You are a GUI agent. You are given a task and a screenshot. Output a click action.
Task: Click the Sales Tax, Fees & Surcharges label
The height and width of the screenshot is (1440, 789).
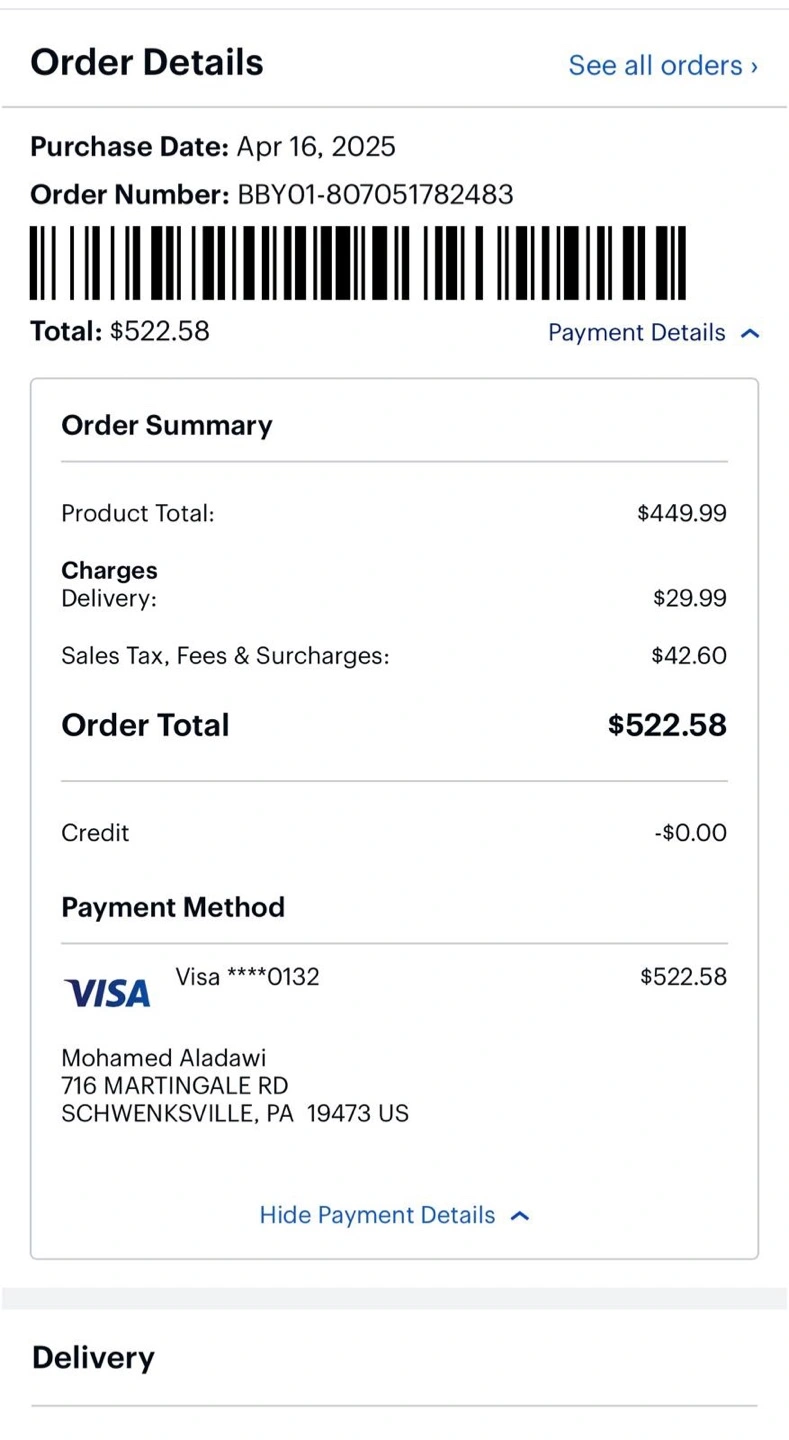(x=225, y=656)
